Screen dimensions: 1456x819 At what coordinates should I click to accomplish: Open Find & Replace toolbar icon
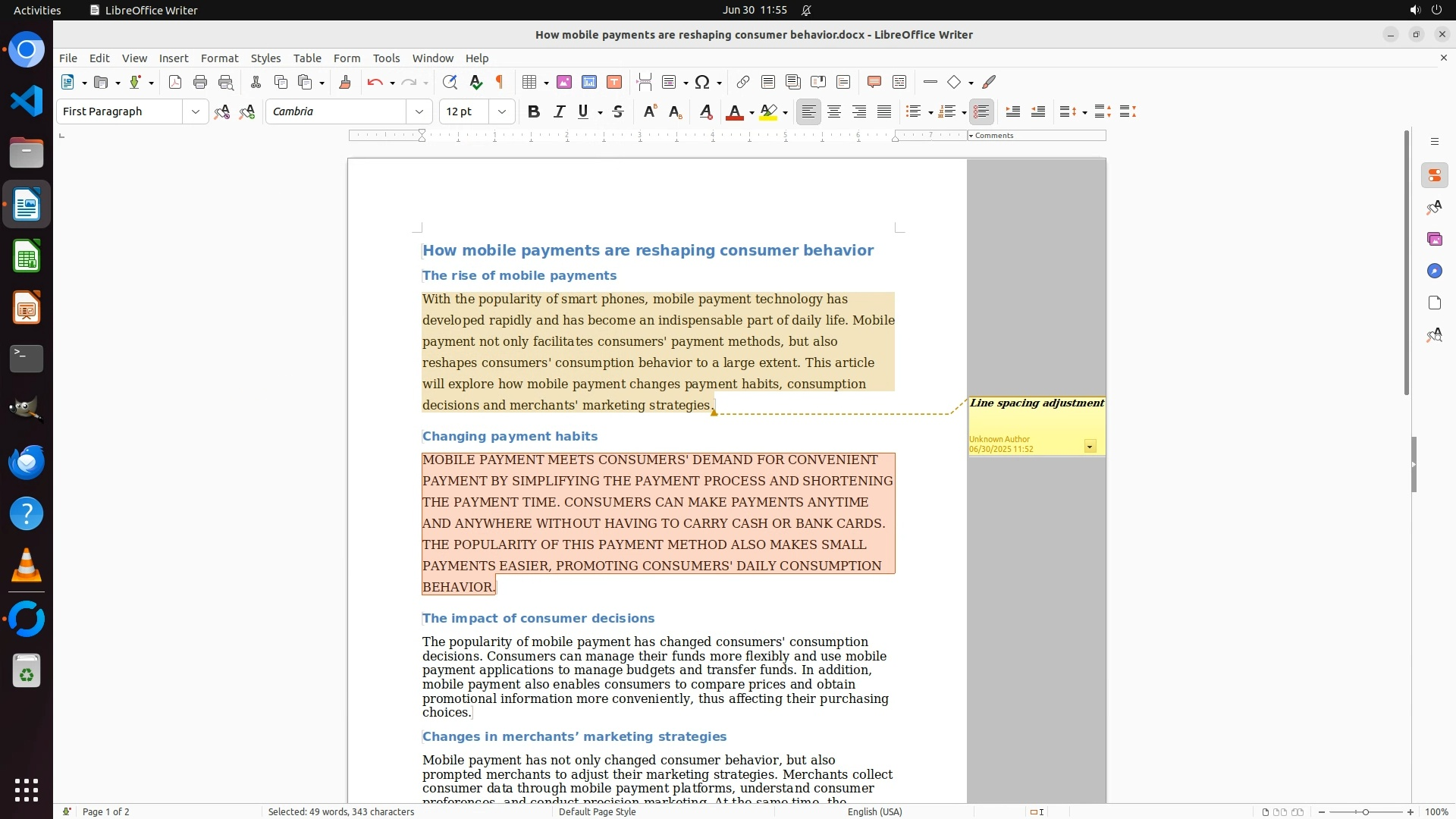[450, 83]
